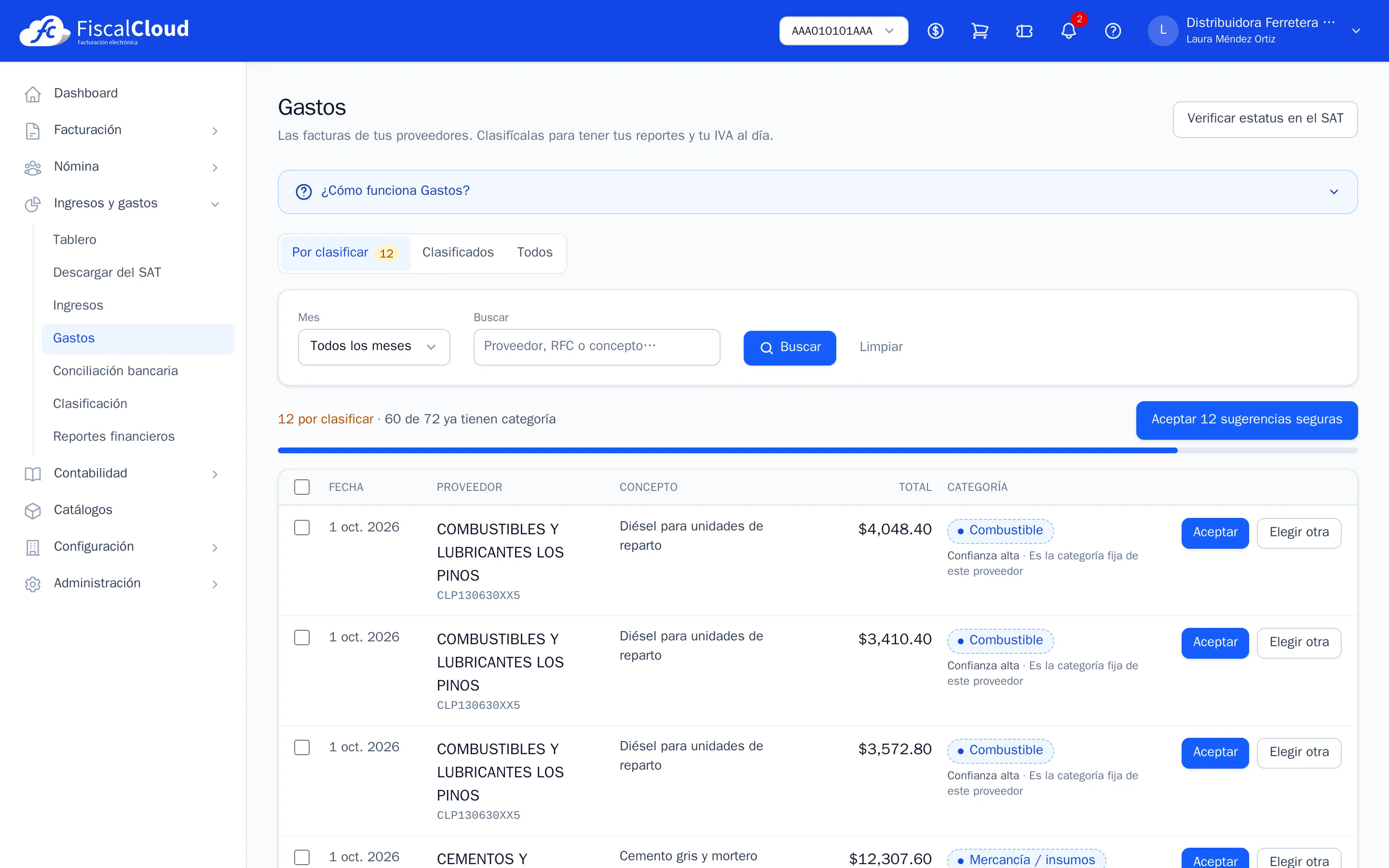Switch to the Clasificados tab
The width and height of the screenshot is (1389, 868).
tap(457, 253)
